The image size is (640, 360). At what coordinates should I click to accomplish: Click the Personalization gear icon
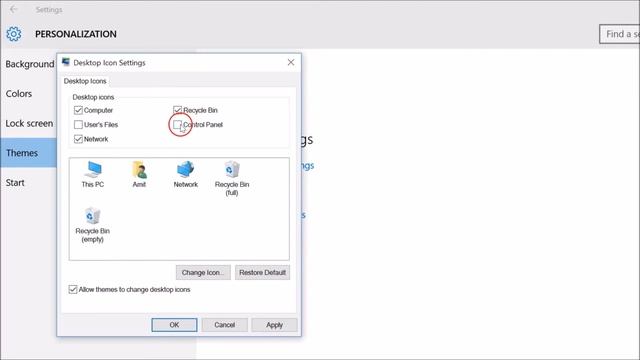[x=13, y=34]
